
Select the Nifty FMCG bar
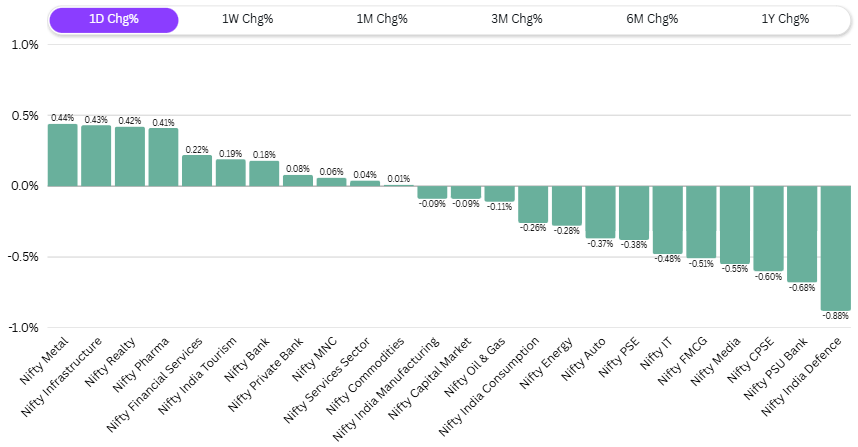click(x=701, y=222)
